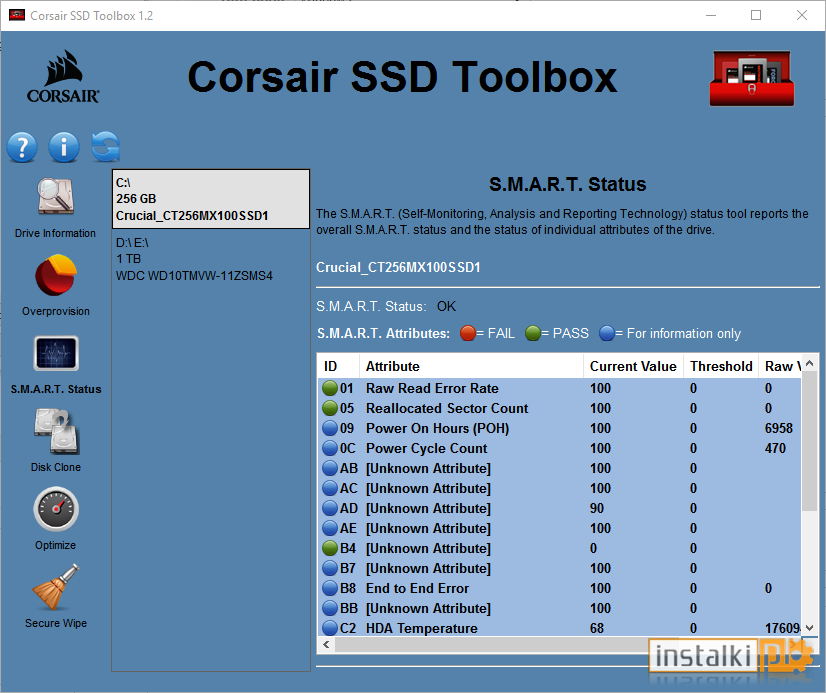Sort by the Attribute column header
The width and height of the screenshot is (826, 693).
(x=471, y=366)
